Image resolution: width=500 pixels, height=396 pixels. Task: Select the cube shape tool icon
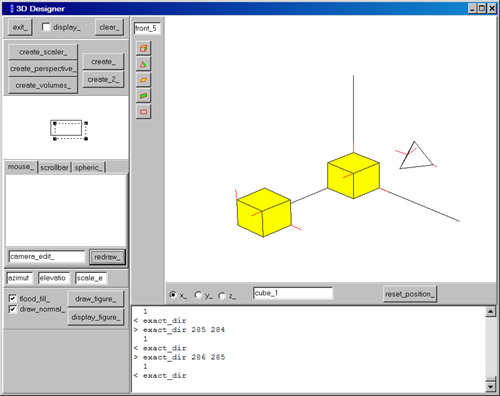point(143,48)
